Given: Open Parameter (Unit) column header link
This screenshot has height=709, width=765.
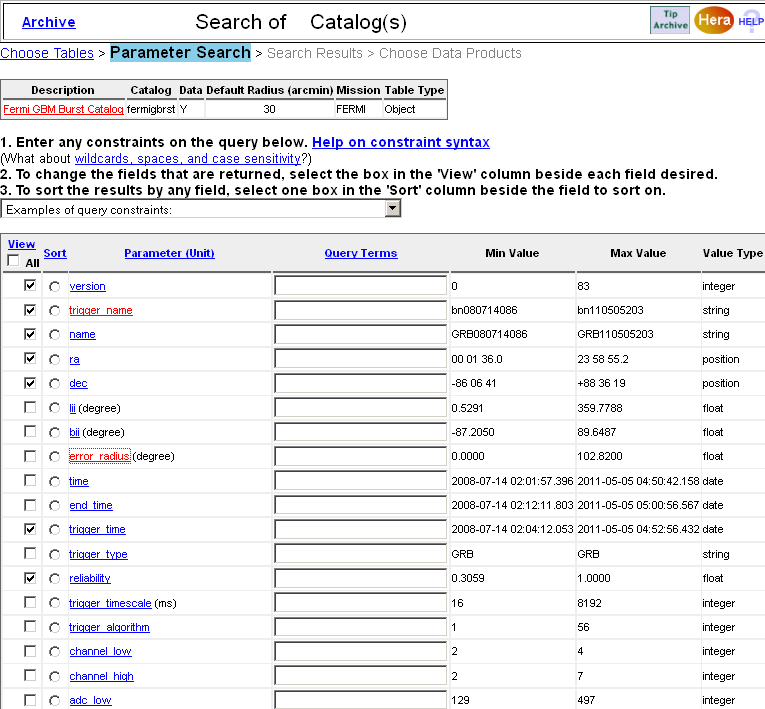Looking at the screenshot, I should tap(169, 253).
